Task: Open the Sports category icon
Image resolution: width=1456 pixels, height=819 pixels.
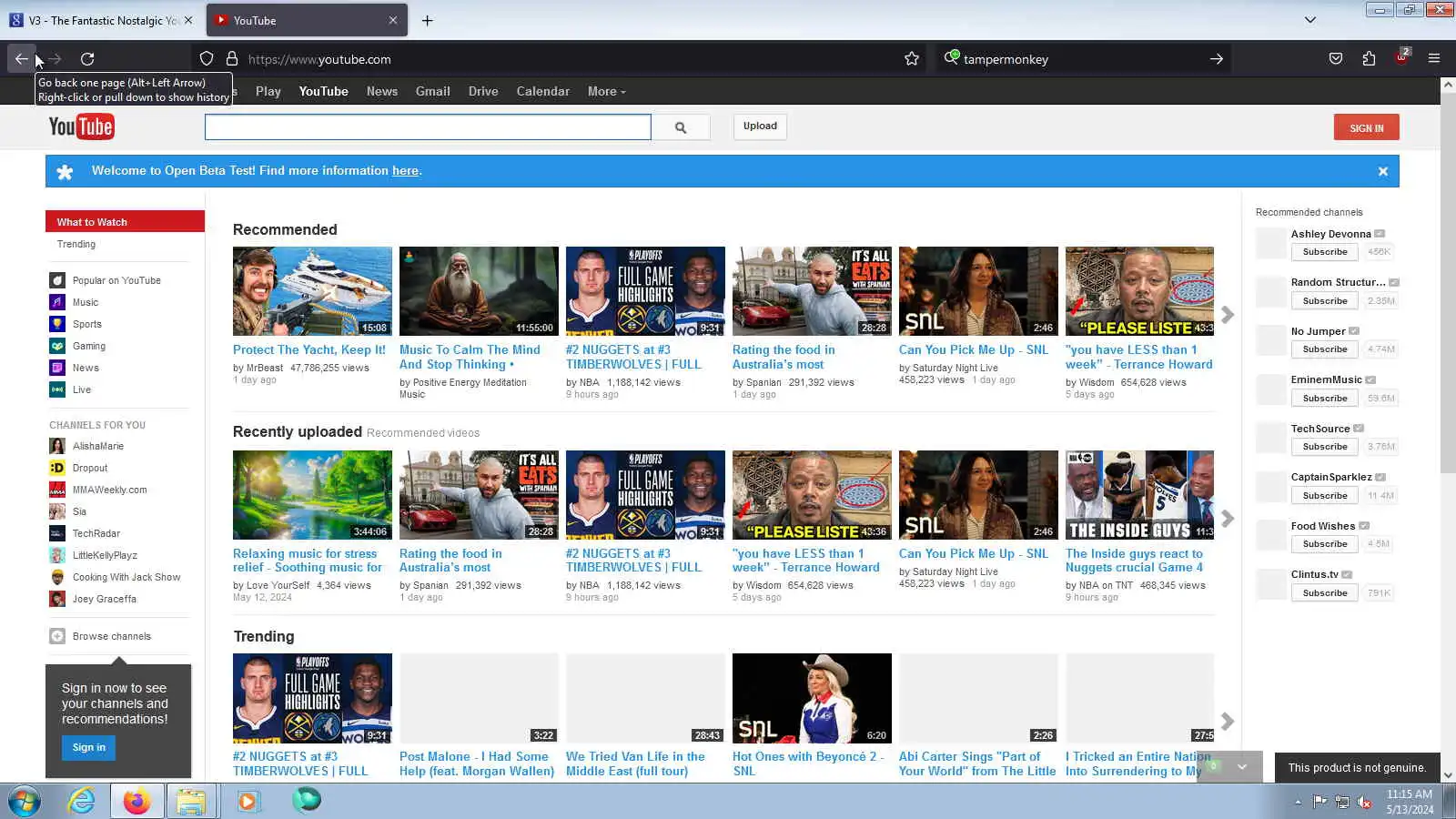Action: click(57, 324)
